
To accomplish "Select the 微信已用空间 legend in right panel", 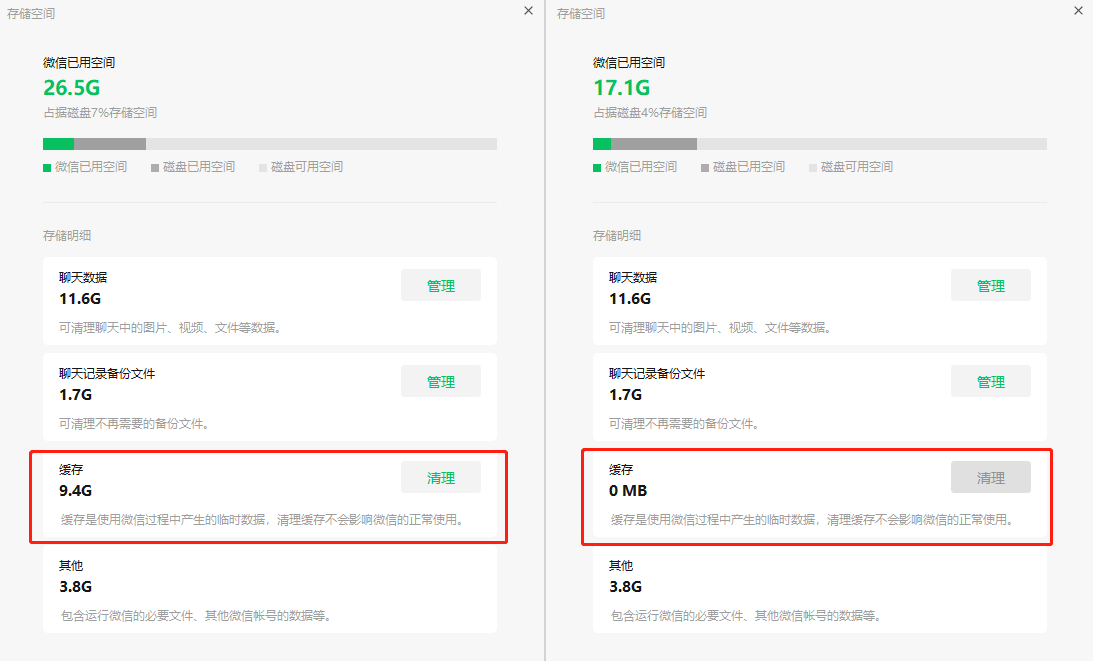I will pyautogui.click(x=595, y=167).
